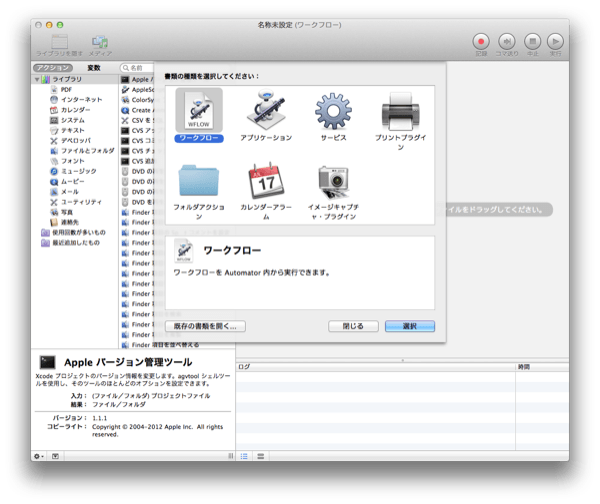Pick the イメージキャプチャ・プラグイン camera icon

[333, 182]
